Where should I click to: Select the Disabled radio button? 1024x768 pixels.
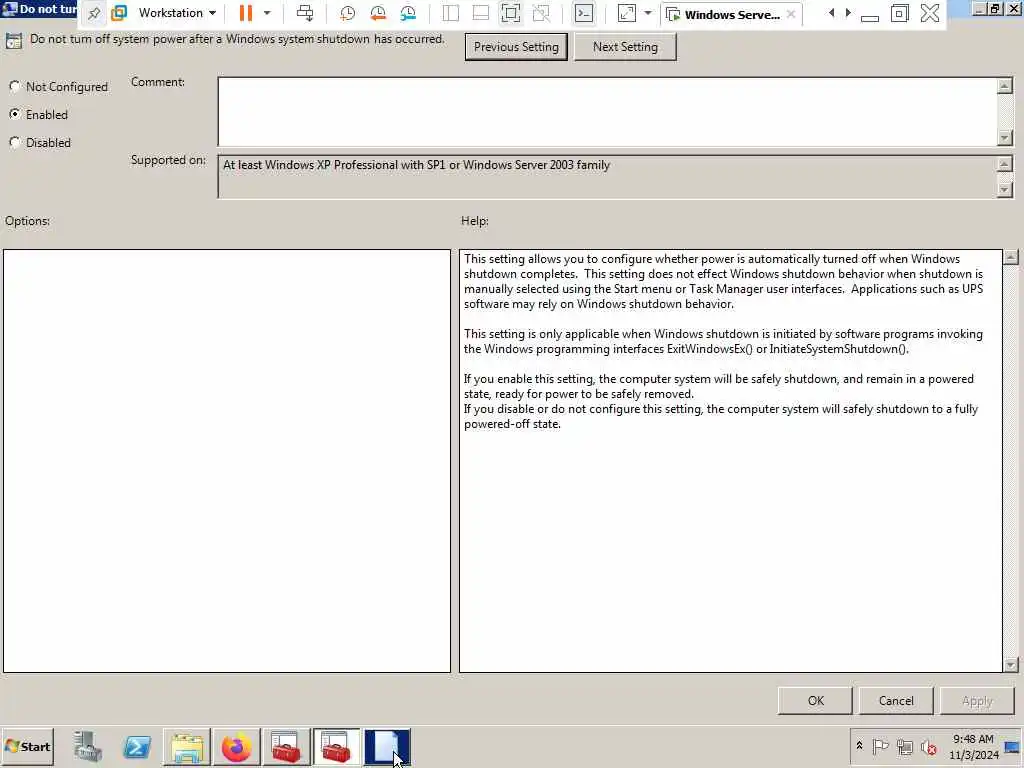(14, 142)
